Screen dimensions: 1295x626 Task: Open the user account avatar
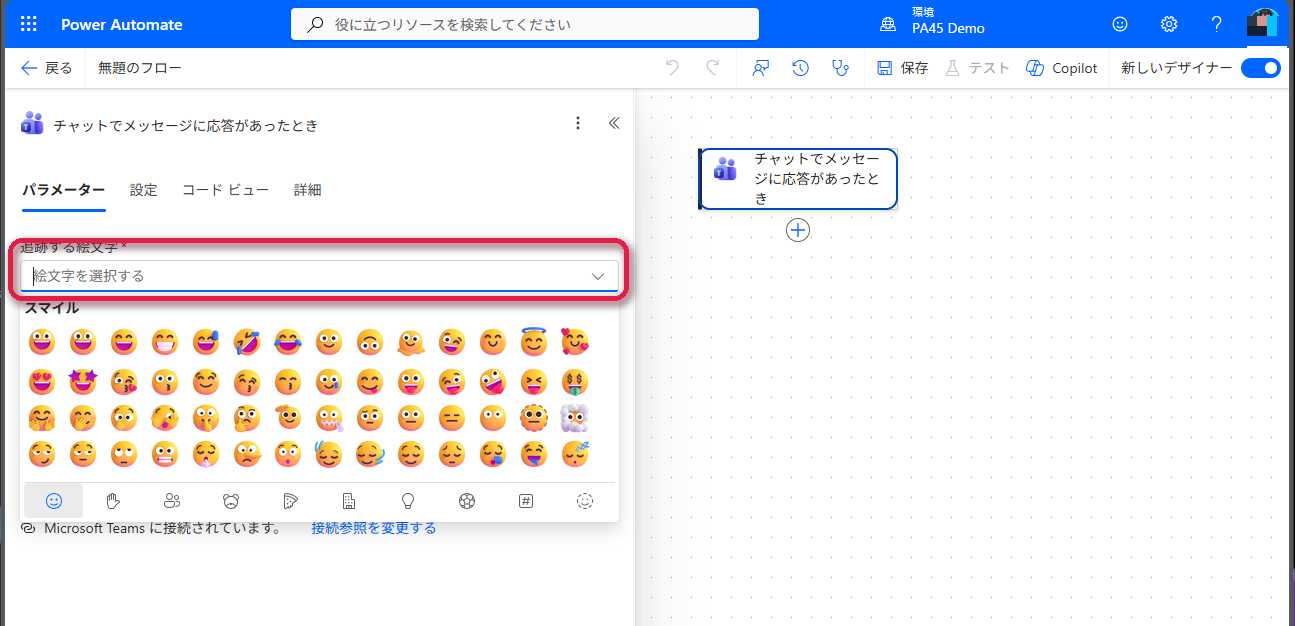[1263, 24]
